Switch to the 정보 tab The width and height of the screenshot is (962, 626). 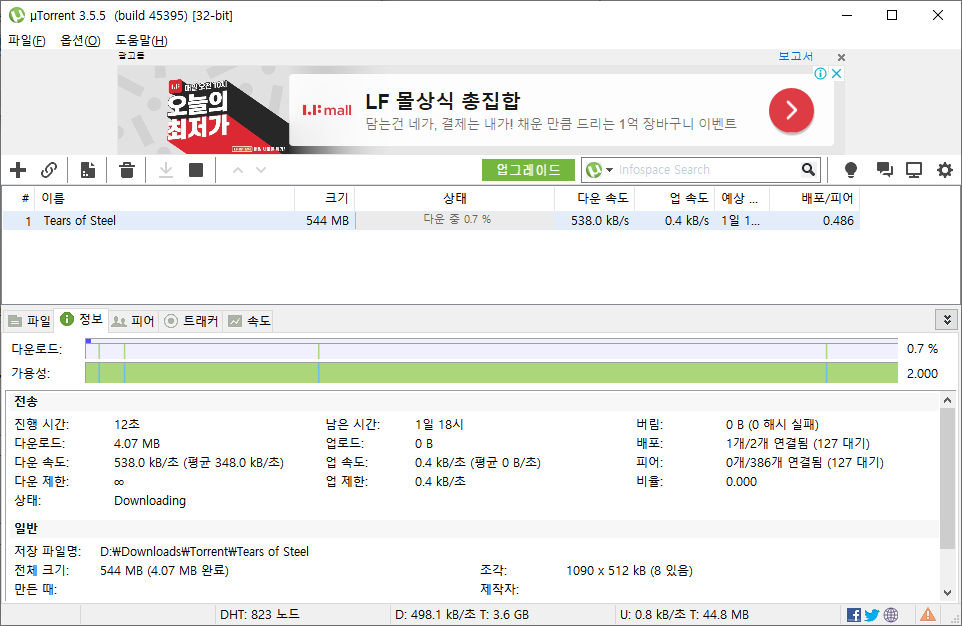82,319
